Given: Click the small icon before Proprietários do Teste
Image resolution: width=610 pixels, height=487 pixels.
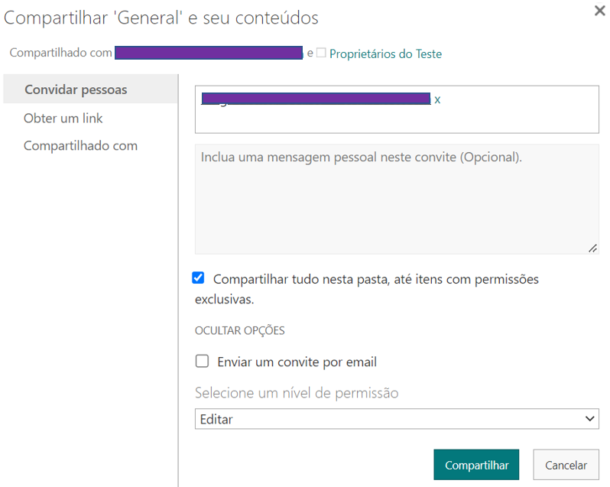Looking at the screenshot, I should coord(321,53).
